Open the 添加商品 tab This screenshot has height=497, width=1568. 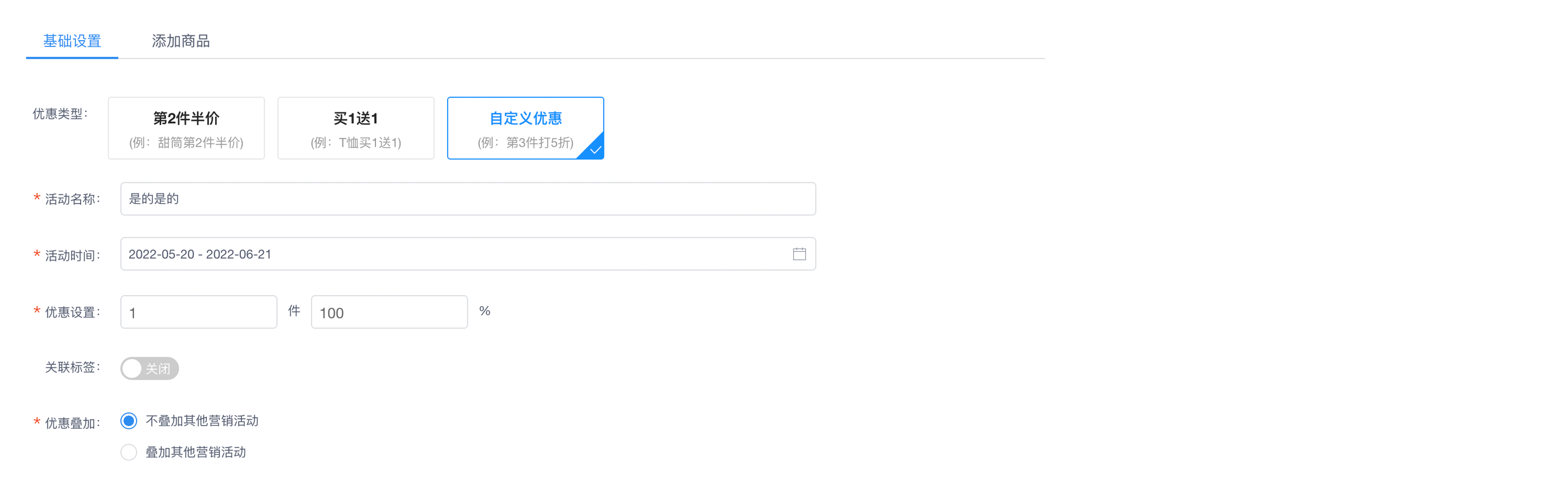click(181, 41)
